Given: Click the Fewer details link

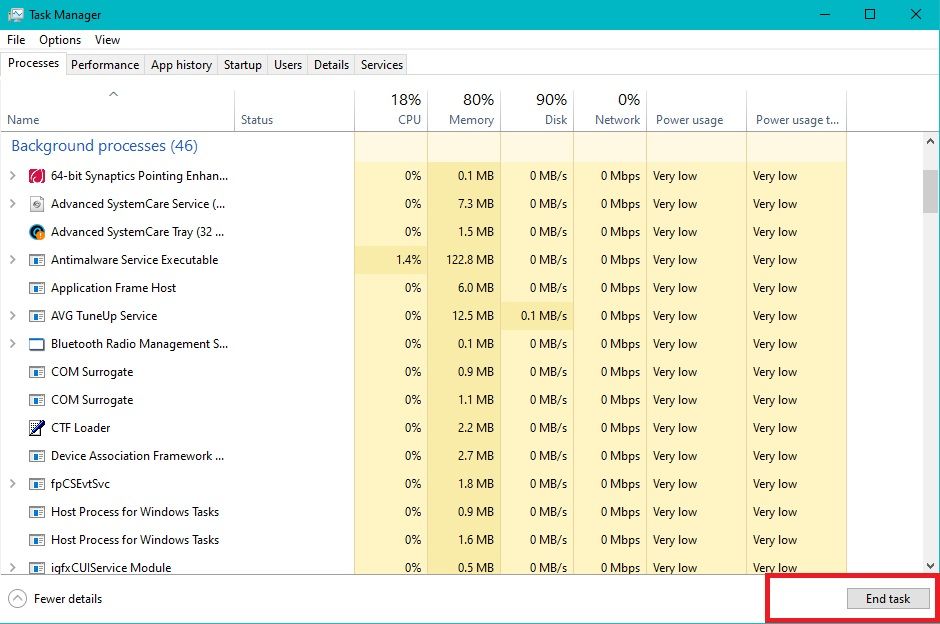Looking at the screenshot, I should click(68, 598).
